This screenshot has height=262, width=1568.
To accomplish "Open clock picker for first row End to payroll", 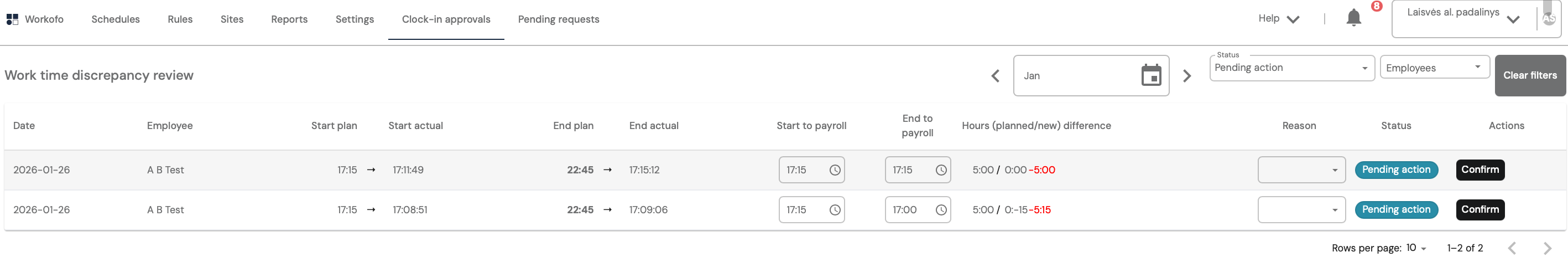I will pyautogui.click(x=940, y=171).
